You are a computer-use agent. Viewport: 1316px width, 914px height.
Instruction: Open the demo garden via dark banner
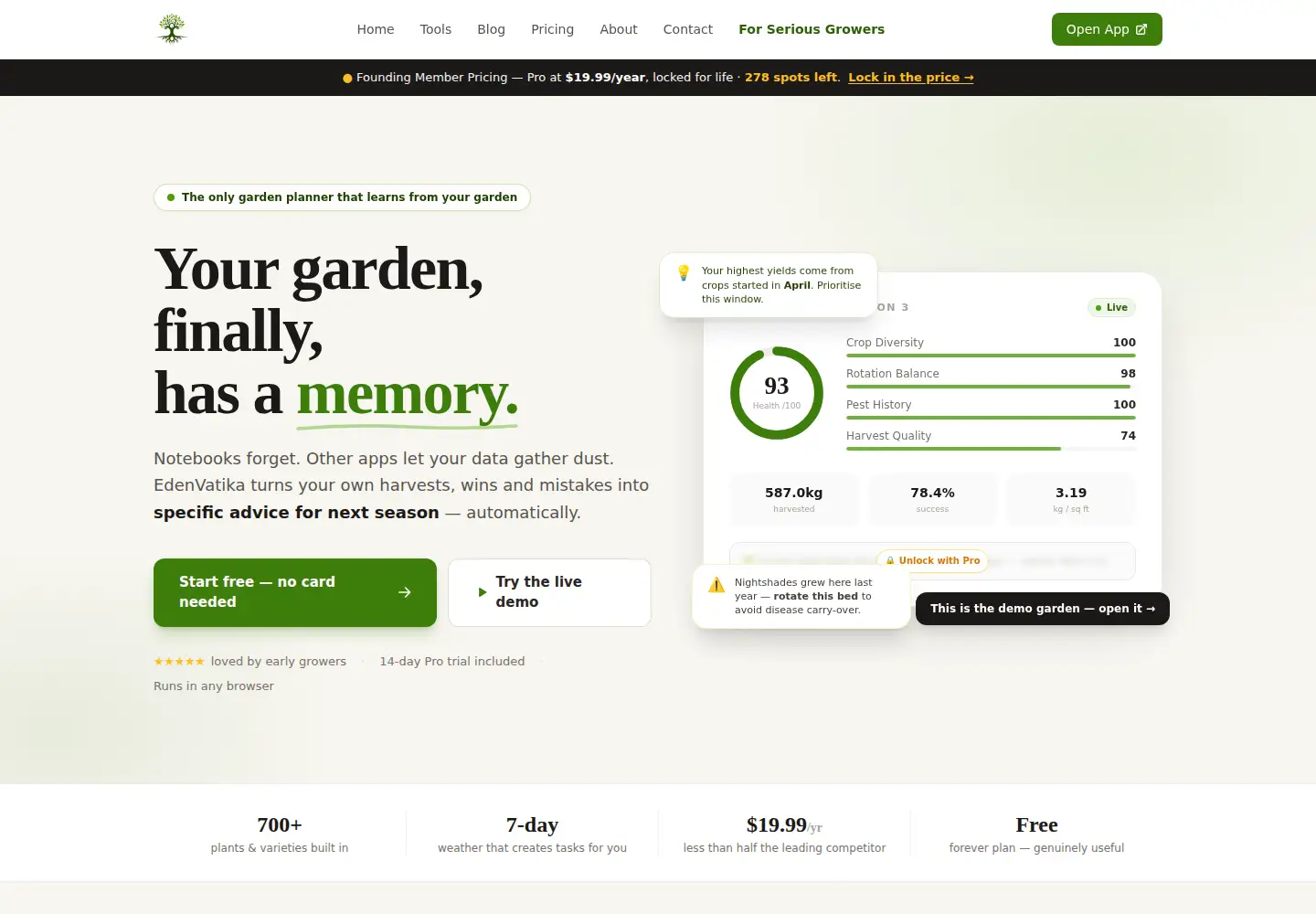(x=1043, y=609)
